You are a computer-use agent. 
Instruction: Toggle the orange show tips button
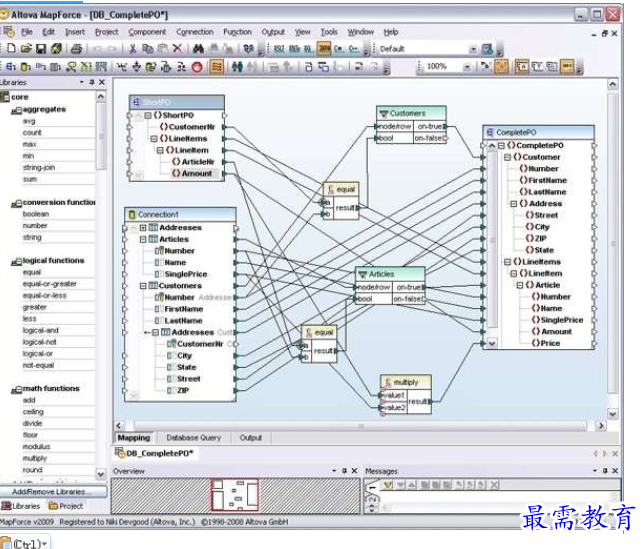tap(567, 66)
